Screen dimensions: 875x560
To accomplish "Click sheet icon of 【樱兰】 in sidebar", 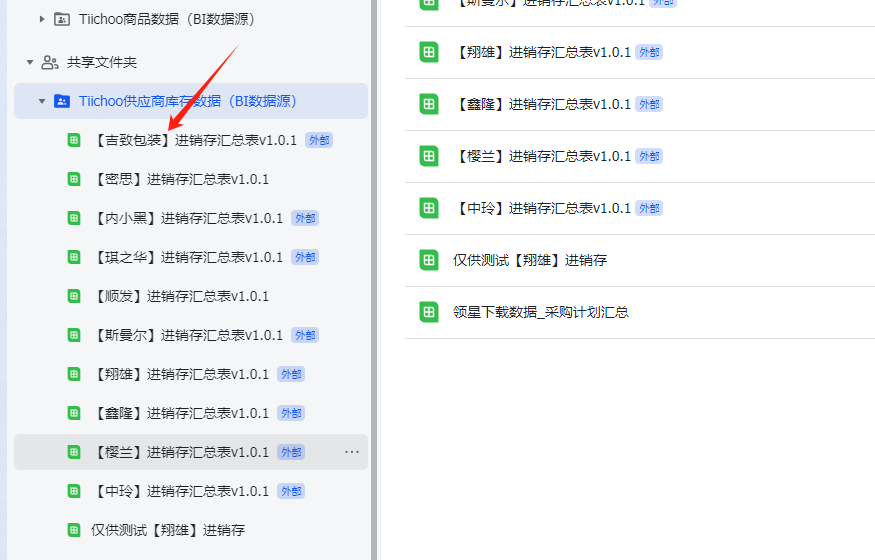I will click(x=74, y=452).
